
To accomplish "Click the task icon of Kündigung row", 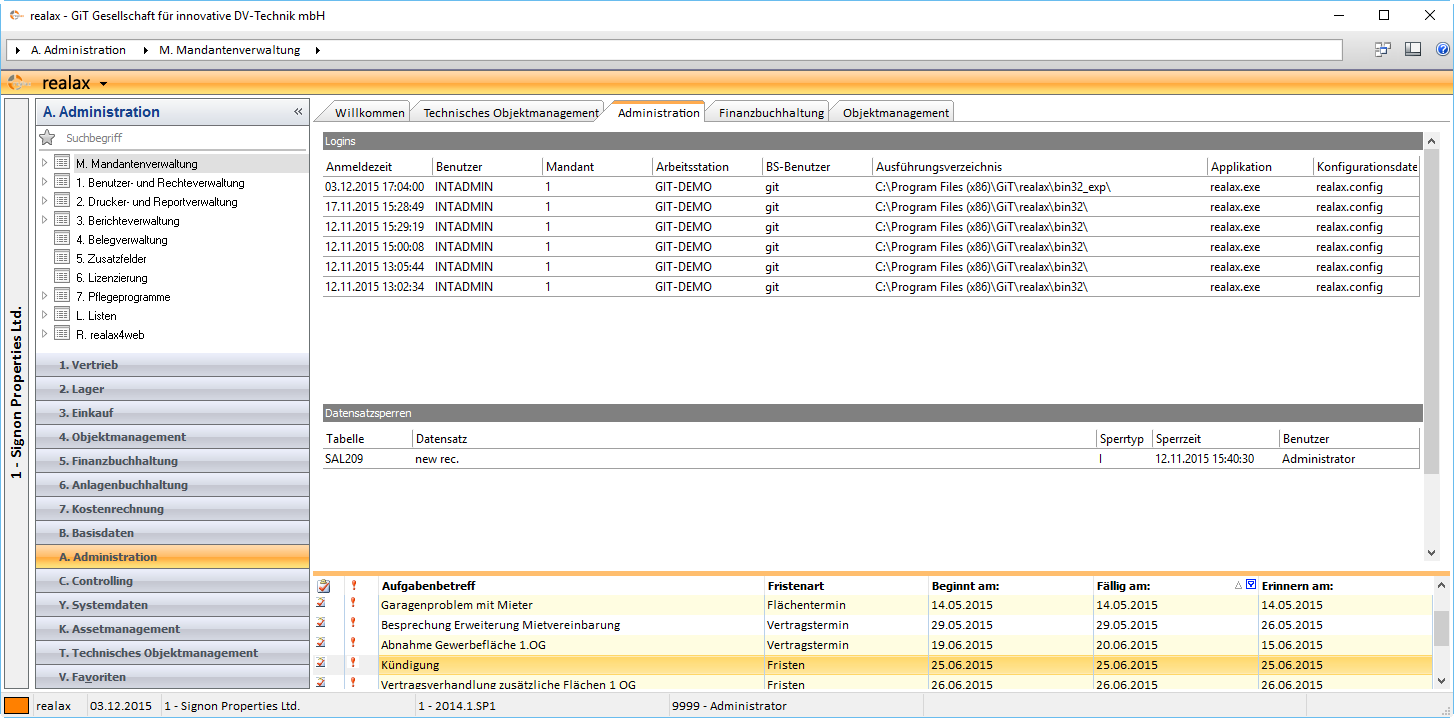I will 322,664.
